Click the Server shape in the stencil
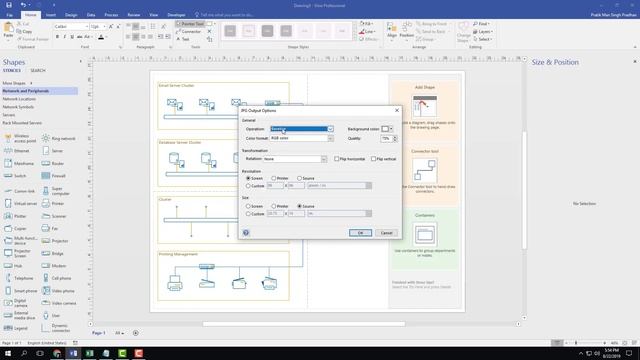The image size is (640, 360). tap(52, 151)
